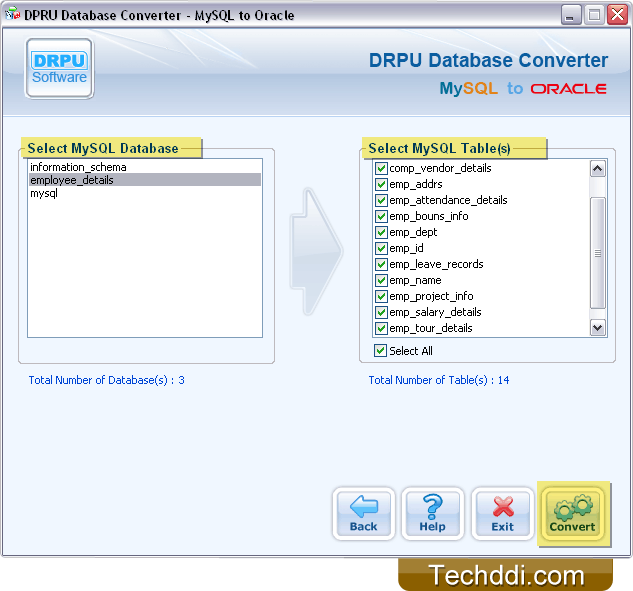The width and height of the screenshot is (633, 591).
Task: Toggle the emp_name checkbox
Action: (381, 280)
